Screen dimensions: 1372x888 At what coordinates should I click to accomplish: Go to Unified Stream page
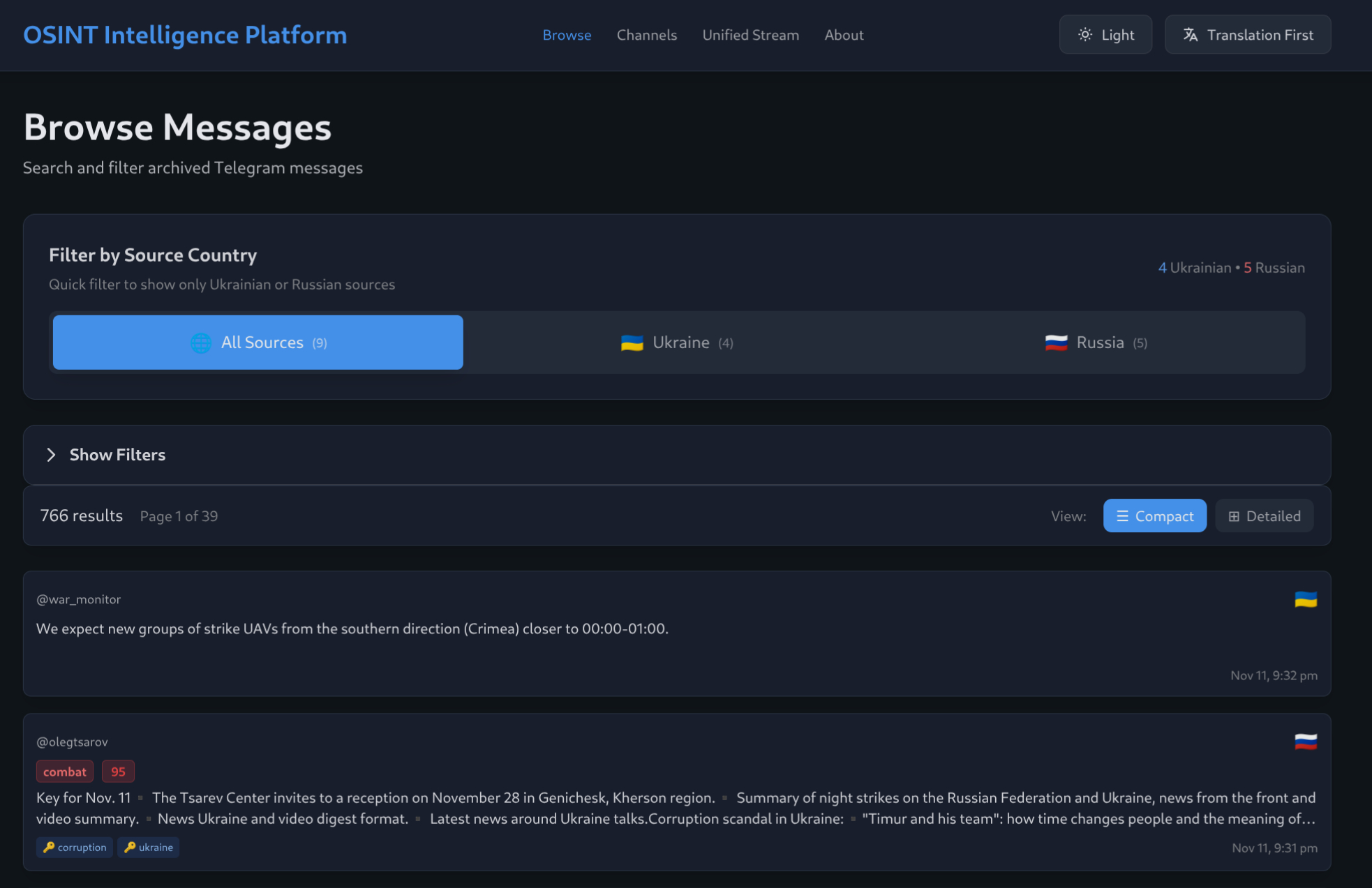point(750,35)
